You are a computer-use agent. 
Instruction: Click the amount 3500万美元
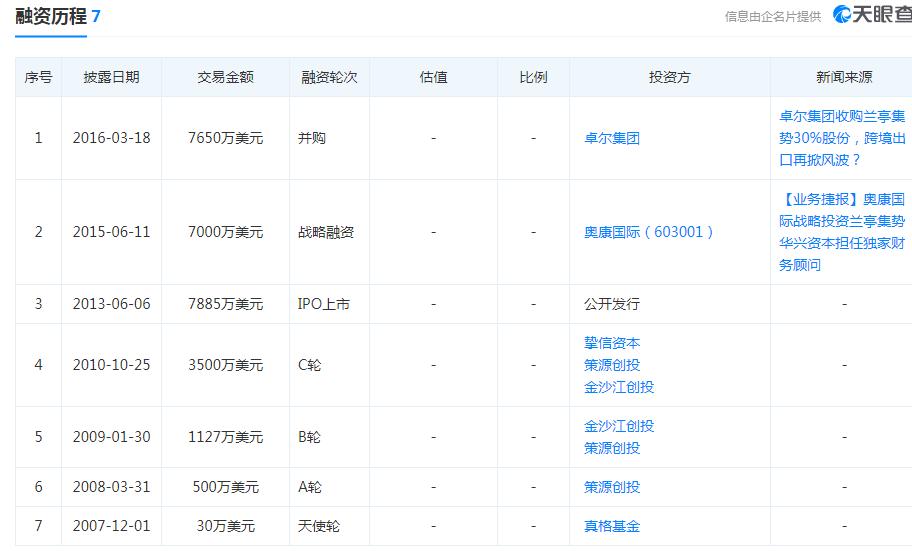coord(225,365)
